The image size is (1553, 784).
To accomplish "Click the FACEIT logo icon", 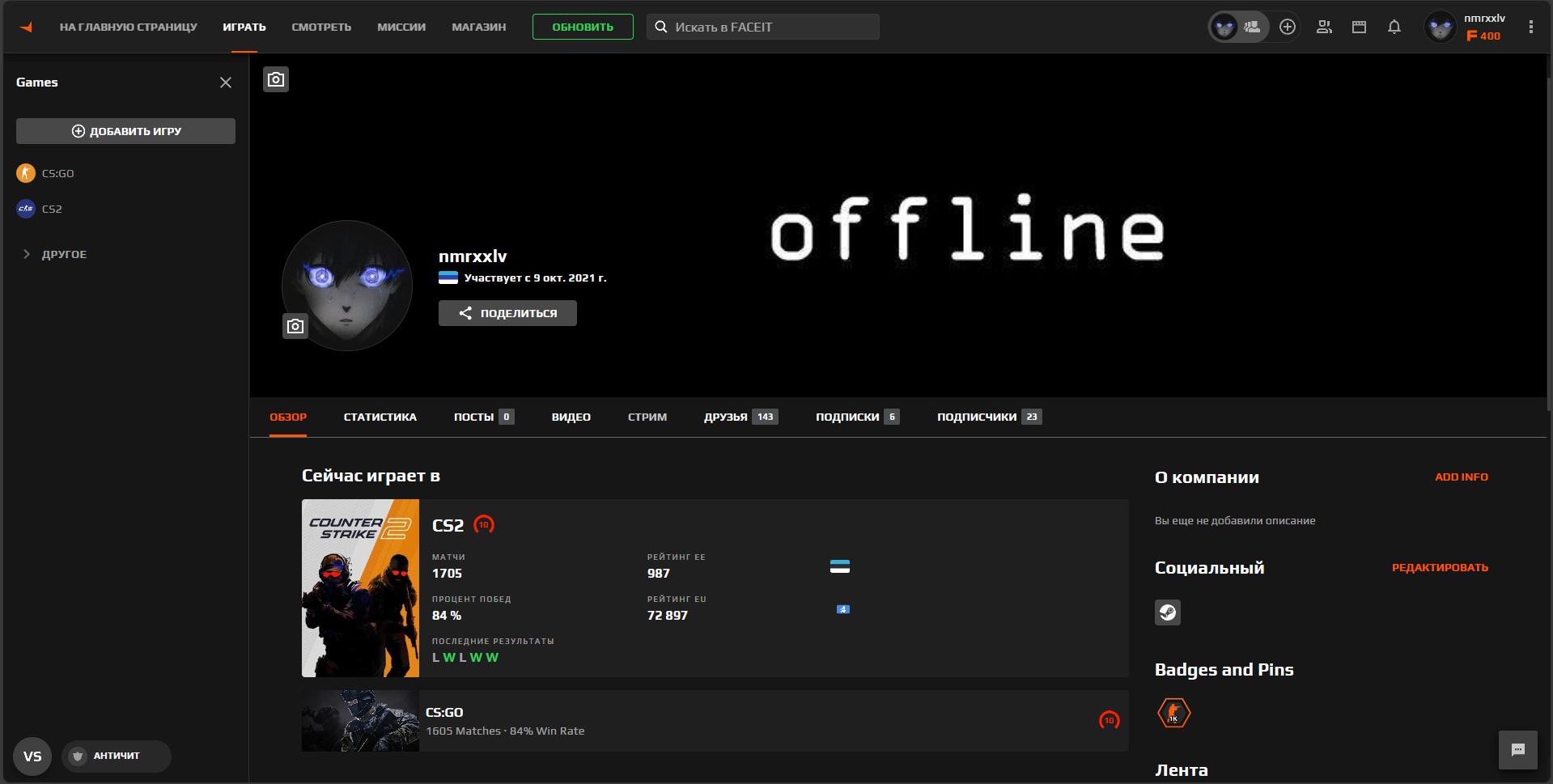I will (26, 27).
